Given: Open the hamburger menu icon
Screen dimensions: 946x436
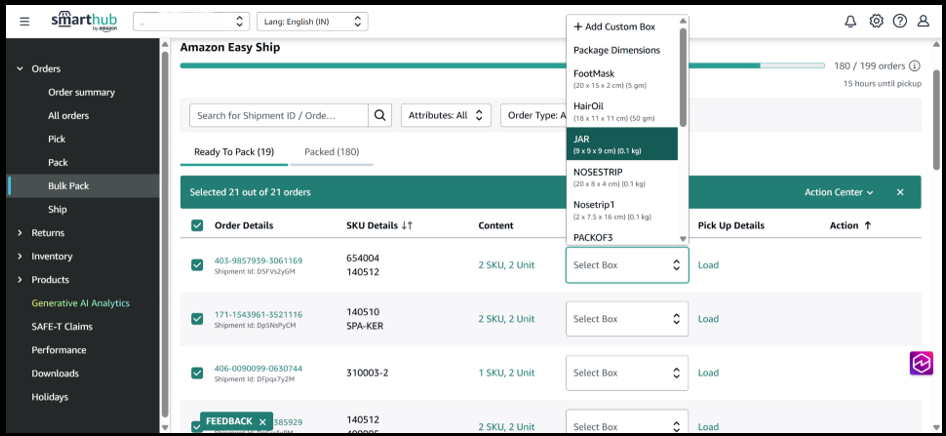Looking at the screenshot, I should 25,21.
